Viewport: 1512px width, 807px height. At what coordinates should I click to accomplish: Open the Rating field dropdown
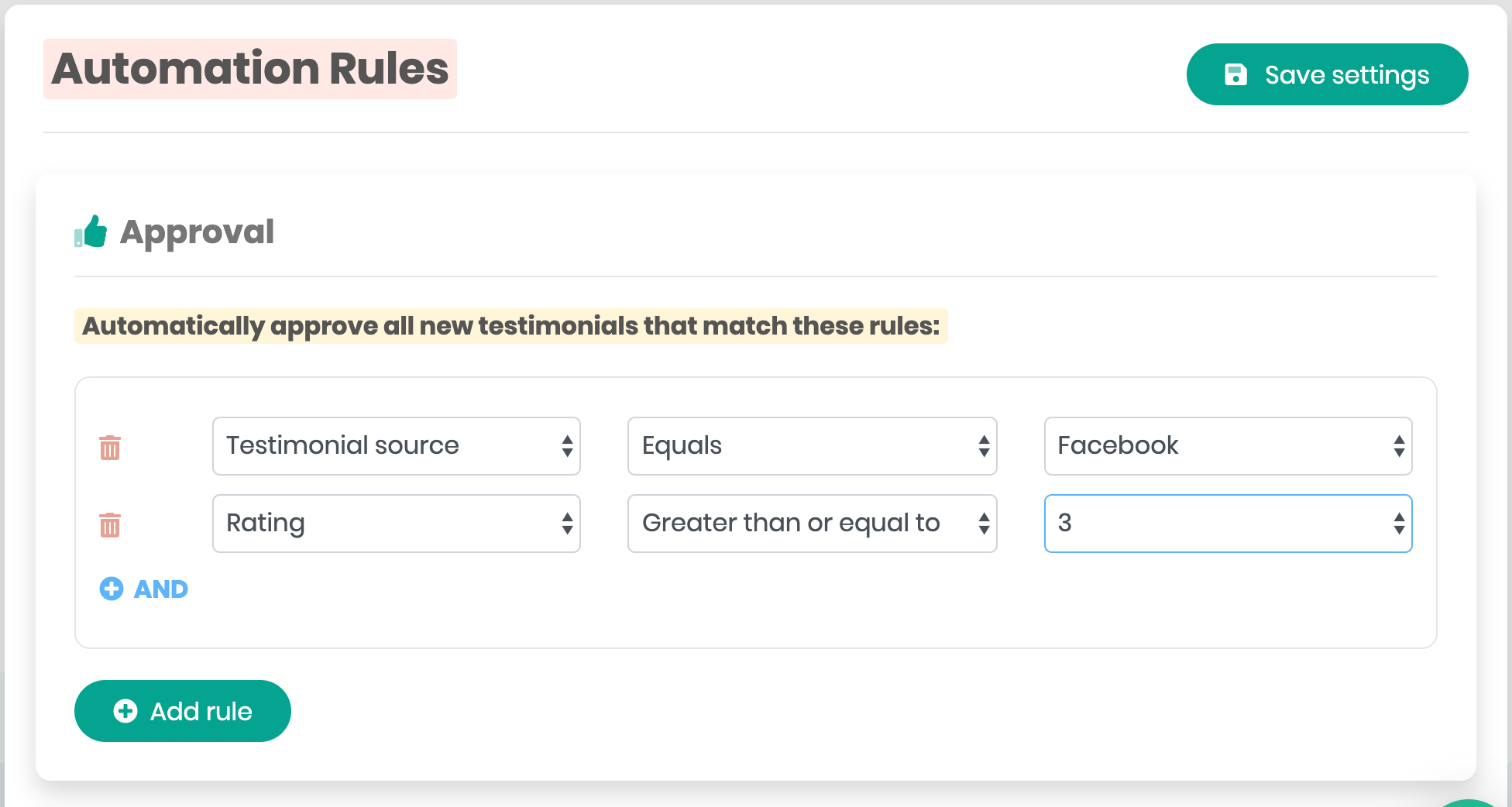point(396,524)
